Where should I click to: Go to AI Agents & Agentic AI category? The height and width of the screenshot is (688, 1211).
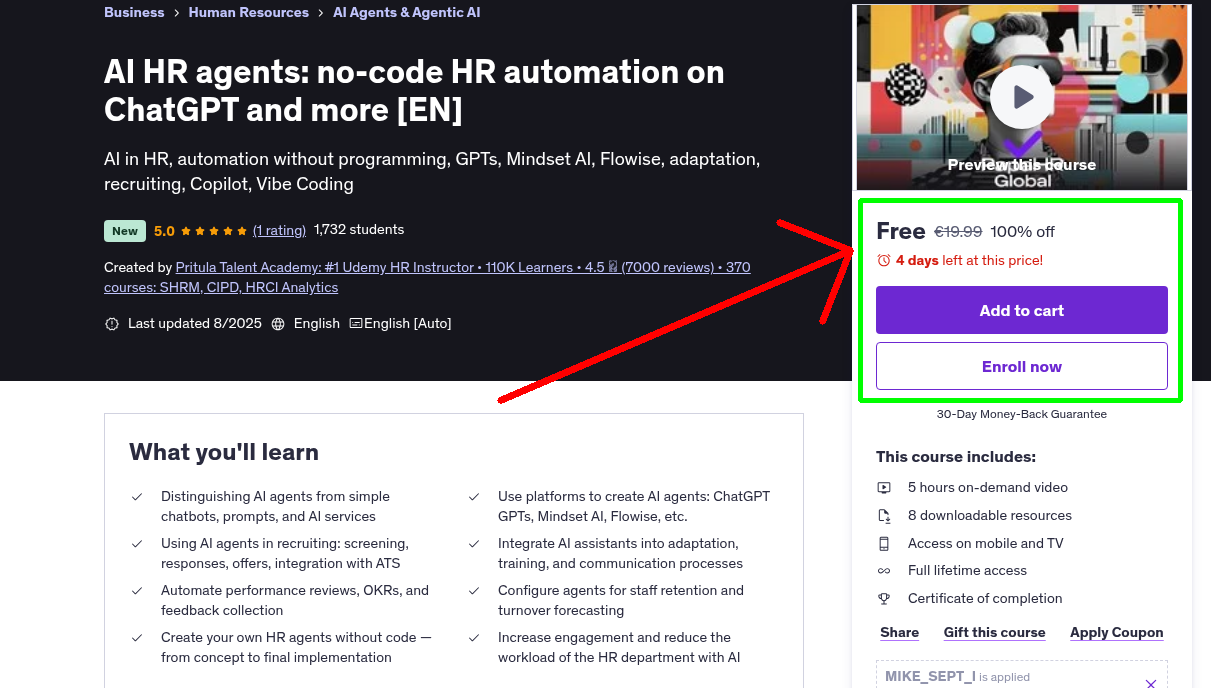(x=407, y=12)
